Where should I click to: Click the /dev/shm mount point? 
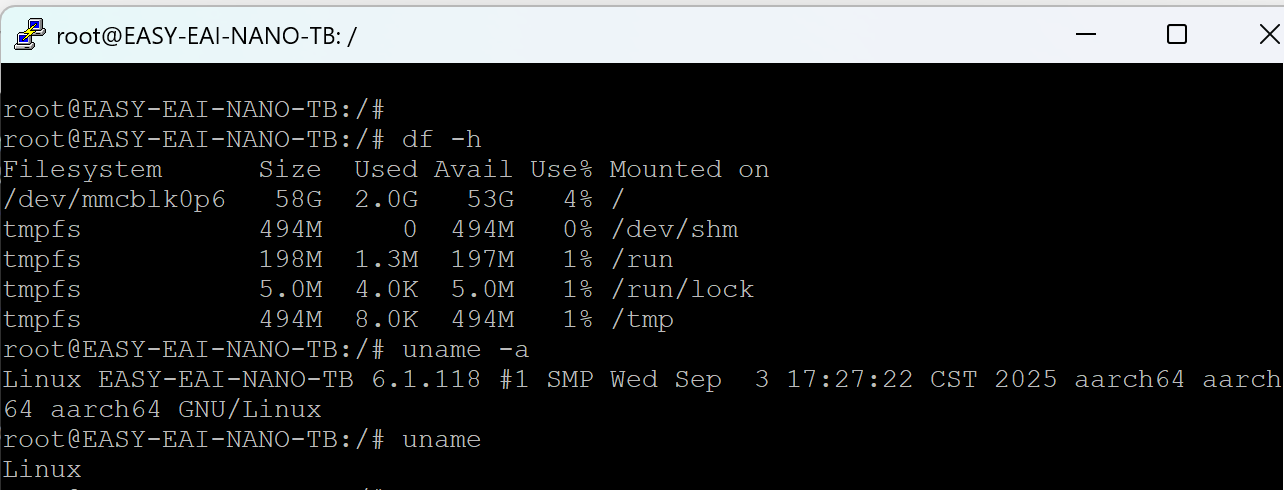[x=673, y=230]
